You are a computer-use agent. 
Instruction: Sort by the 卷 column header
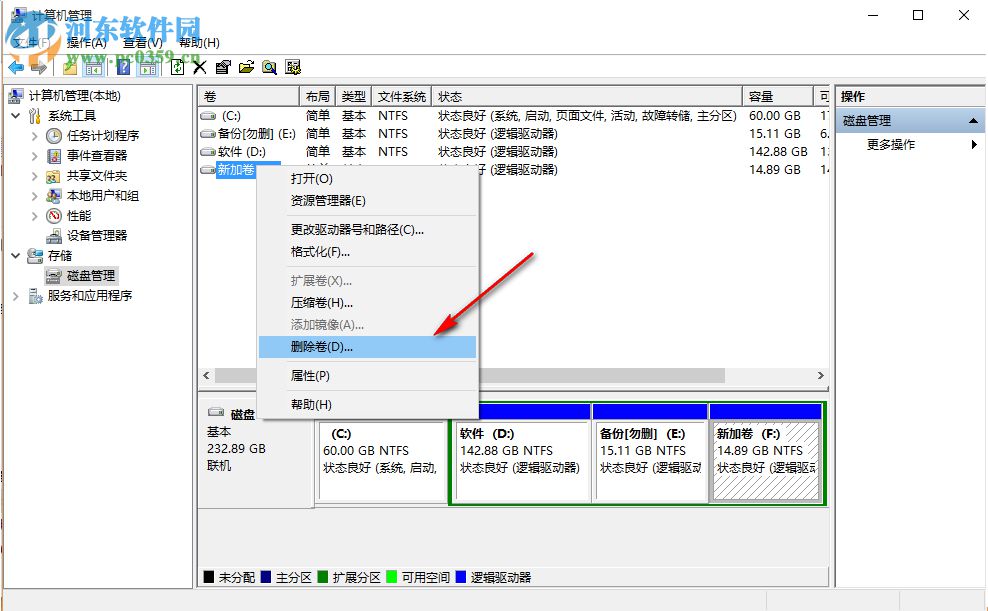248,96
